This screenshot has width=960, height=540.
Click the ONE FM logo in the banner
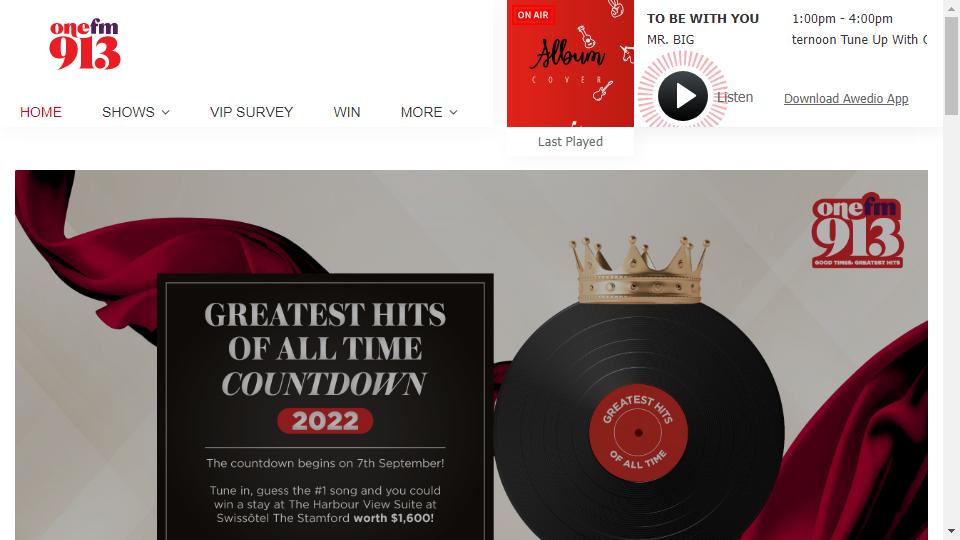click(x=857, y=231)
